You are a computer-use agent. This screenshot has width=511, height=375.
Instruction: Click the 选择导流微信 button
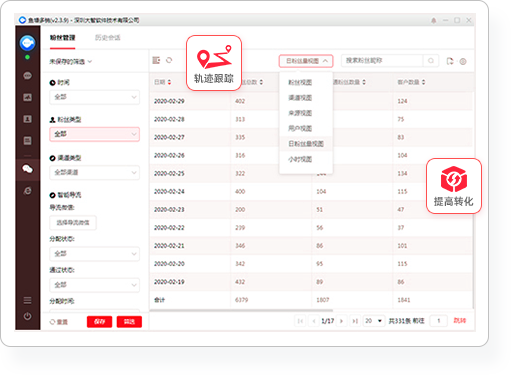(73, 223)
